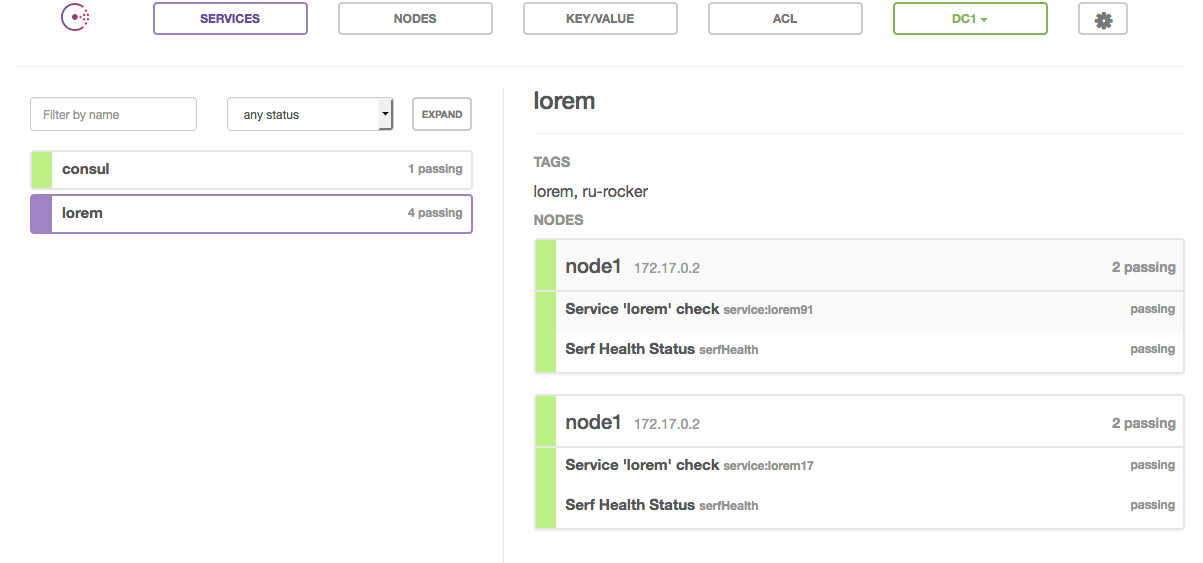Focus the Filter by name field
Screen dimensions: 1203x563
tap(113, 114)
